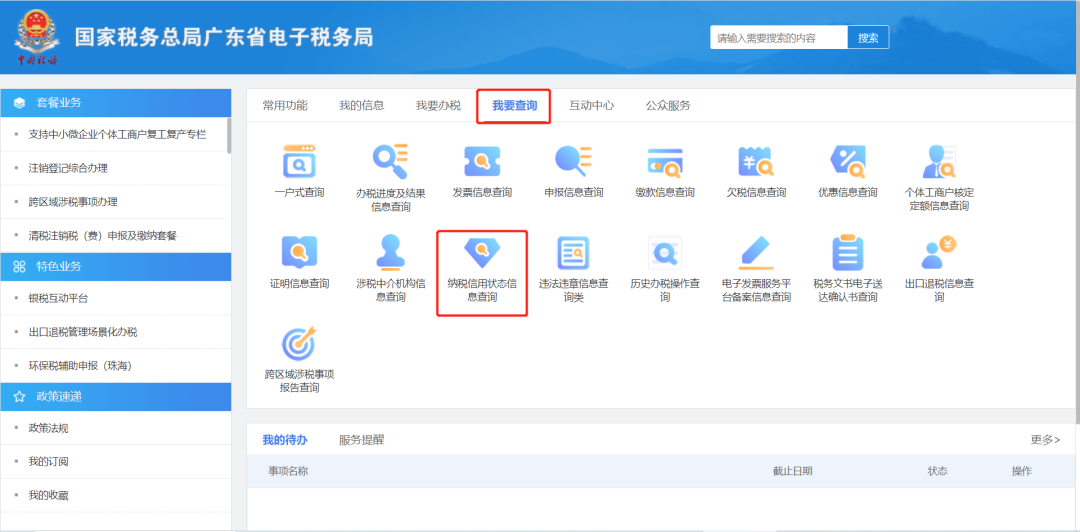The width and height of the screenshot is (1080, 532).
Task: Click 事项名称 column header
Action: (288, 471)
